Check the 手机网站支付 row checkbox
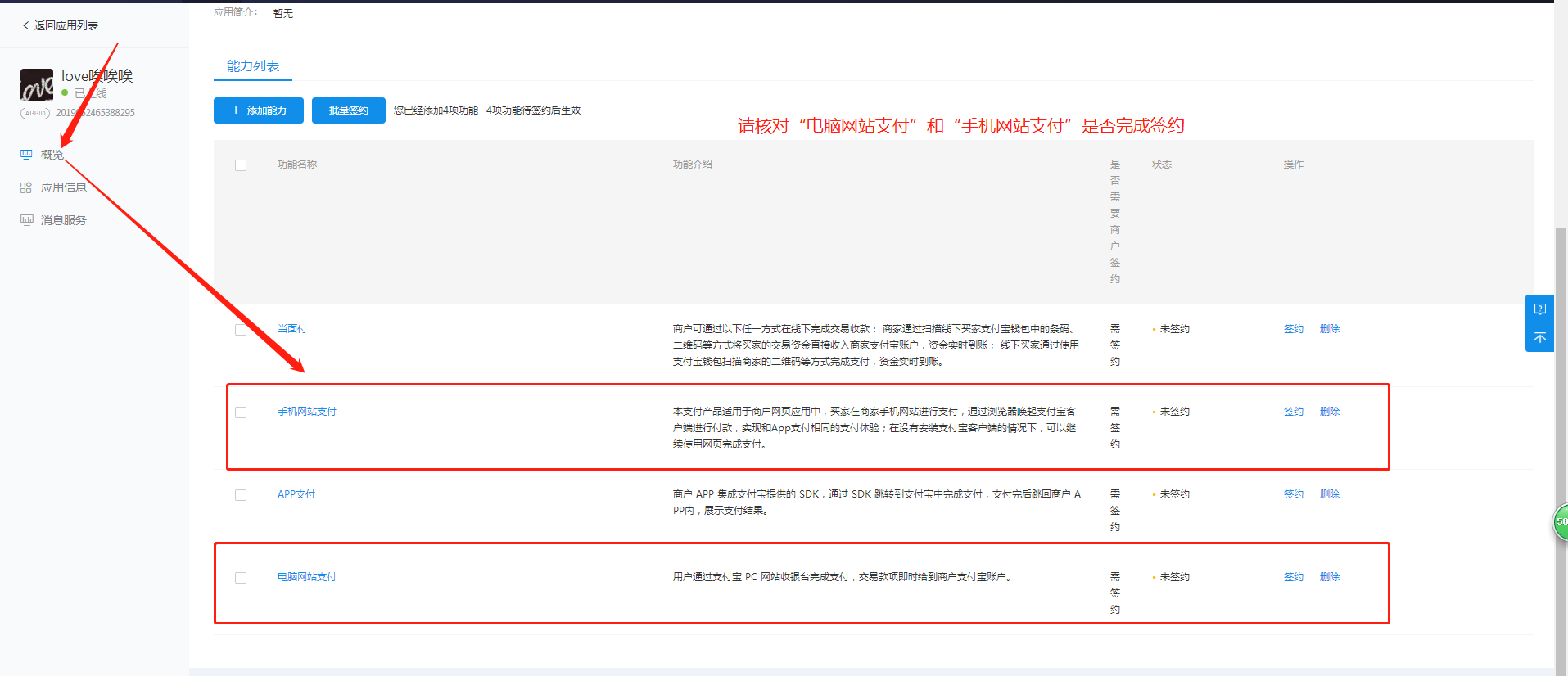Screen dimensions: 1568x676 click(x=241, y=412)
